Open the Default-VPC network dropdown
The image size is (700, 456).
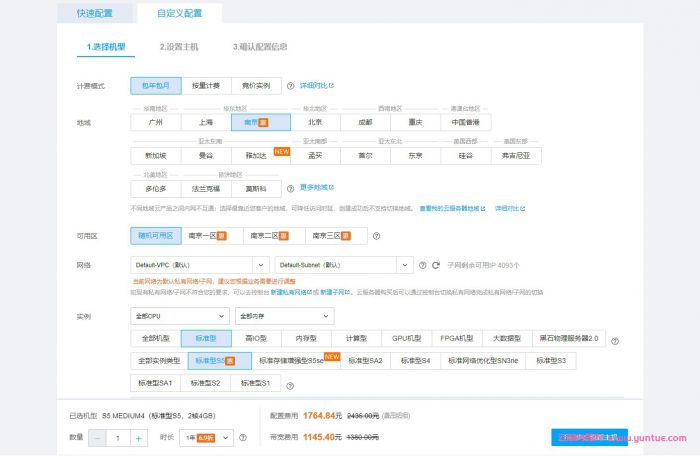pos(199,265)
